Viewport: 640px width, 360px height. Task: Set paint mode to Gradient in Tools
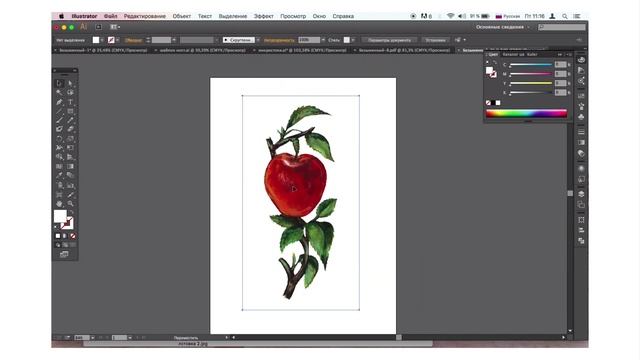click(65, 236)
